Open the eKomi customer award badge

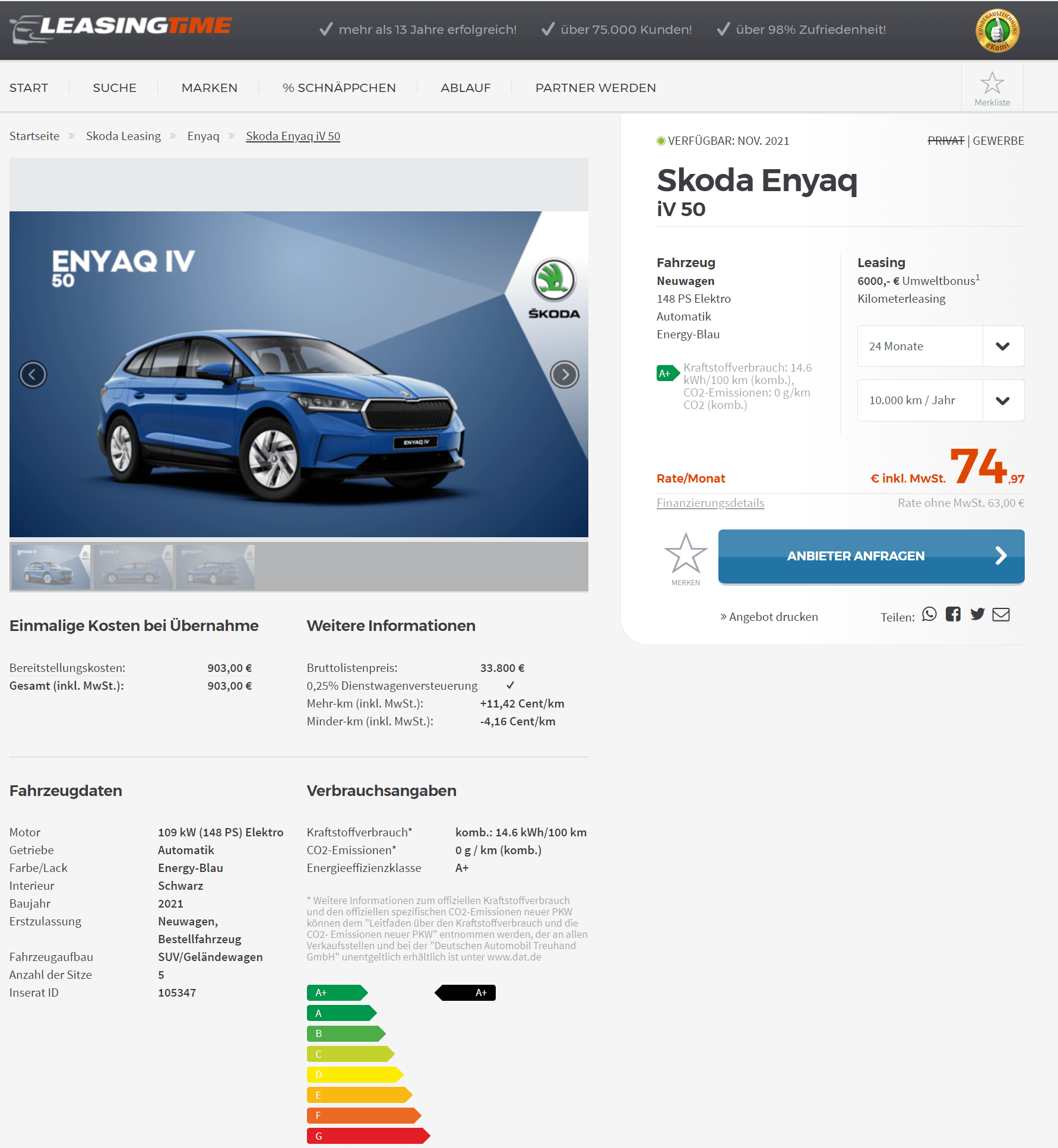tap(997, 31)
